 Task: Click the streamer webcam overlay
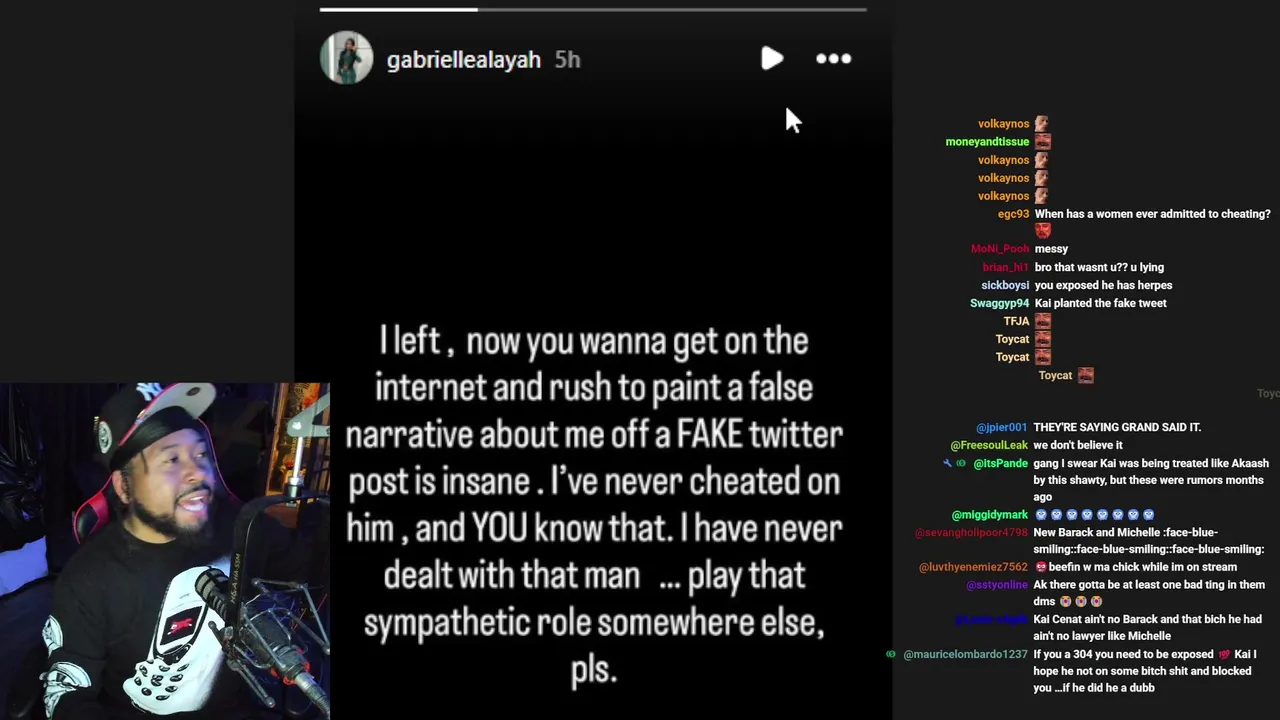point(164,551)
